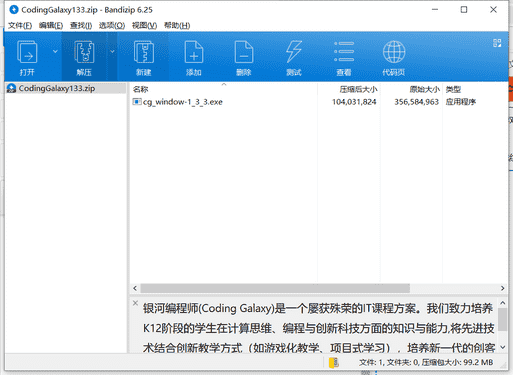Click the zip icon next to CodingGalaxy133.zip
This screenshot has width=513, height=375.
tap(12, 88)
